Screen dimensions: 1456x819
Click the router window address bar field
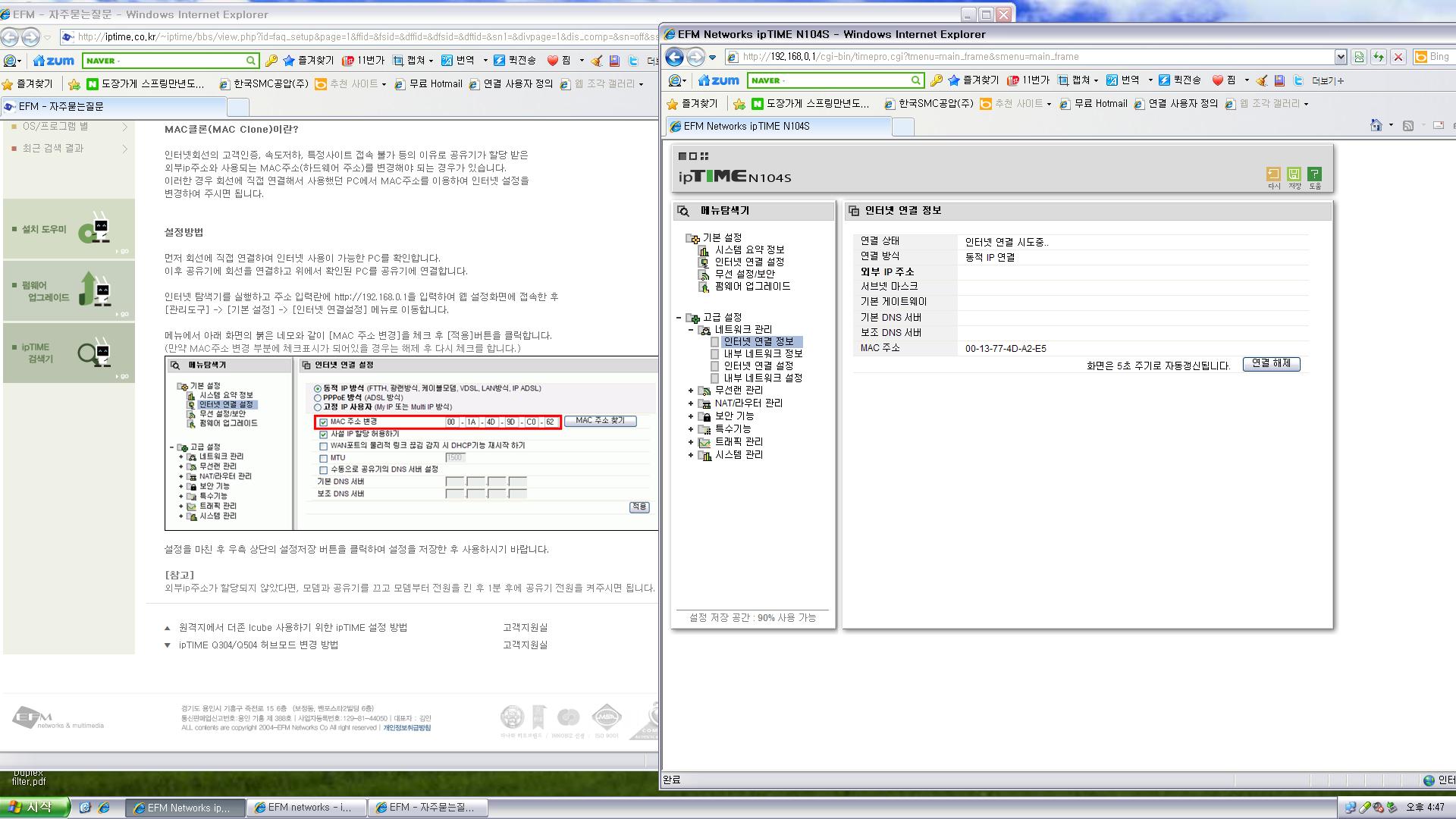click(x=1035, y=57)
